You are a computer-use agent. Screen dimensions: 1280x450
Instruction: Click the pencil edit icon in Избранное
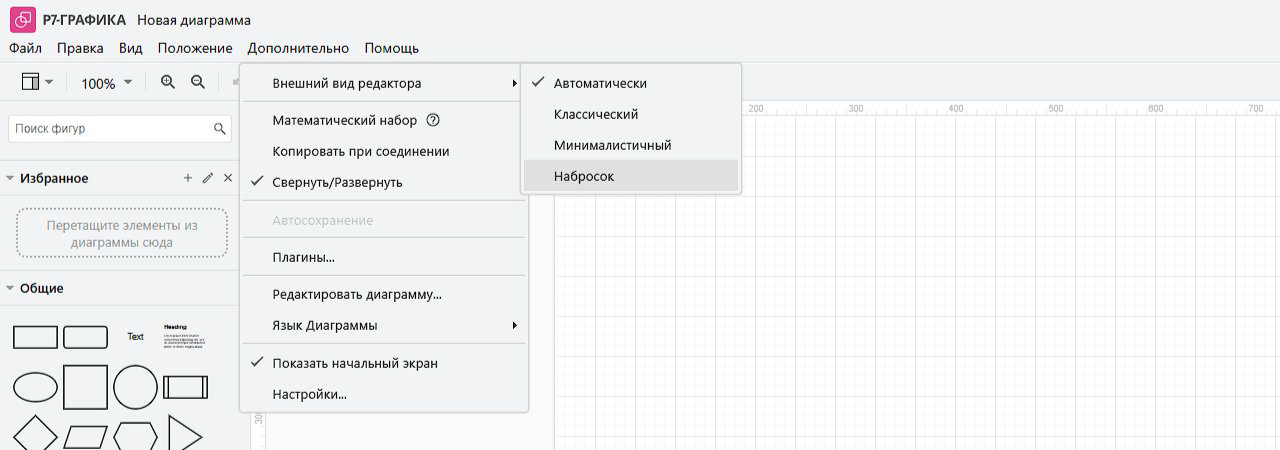click(208, 178)
